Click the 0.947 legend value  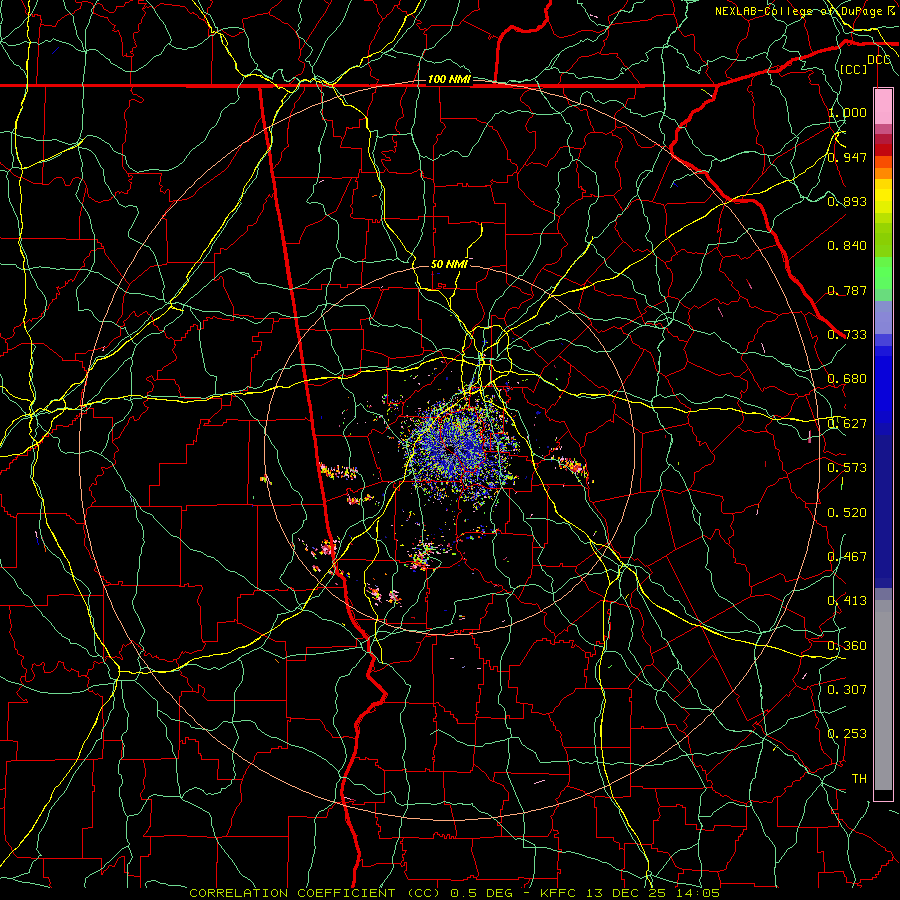[x=847, y=157]
